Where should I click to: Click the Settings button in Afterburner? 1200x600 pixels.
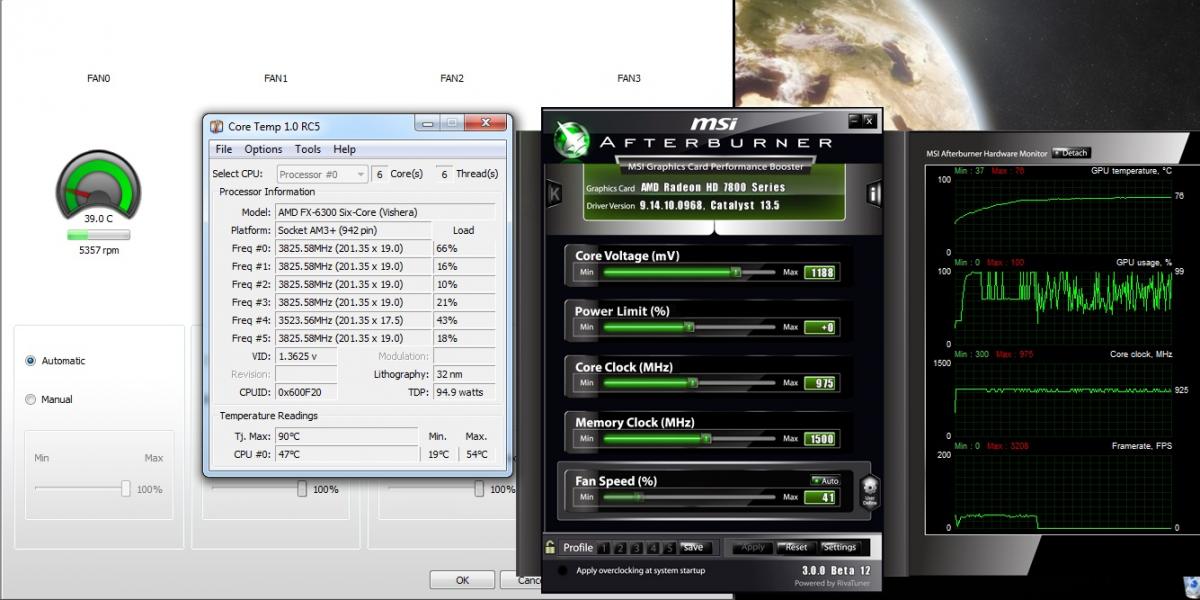pyautogui.click(x=839, y=548)
